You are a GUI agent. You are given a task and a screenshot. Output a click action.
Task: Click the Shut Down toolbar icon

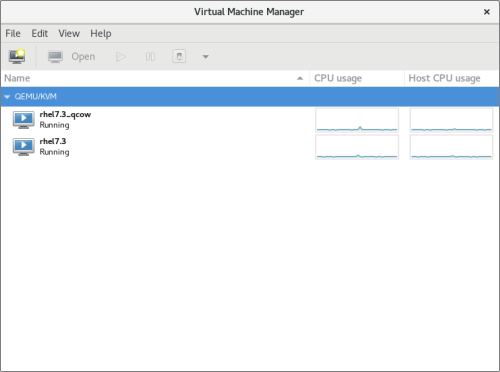click(x=179, y=56)
